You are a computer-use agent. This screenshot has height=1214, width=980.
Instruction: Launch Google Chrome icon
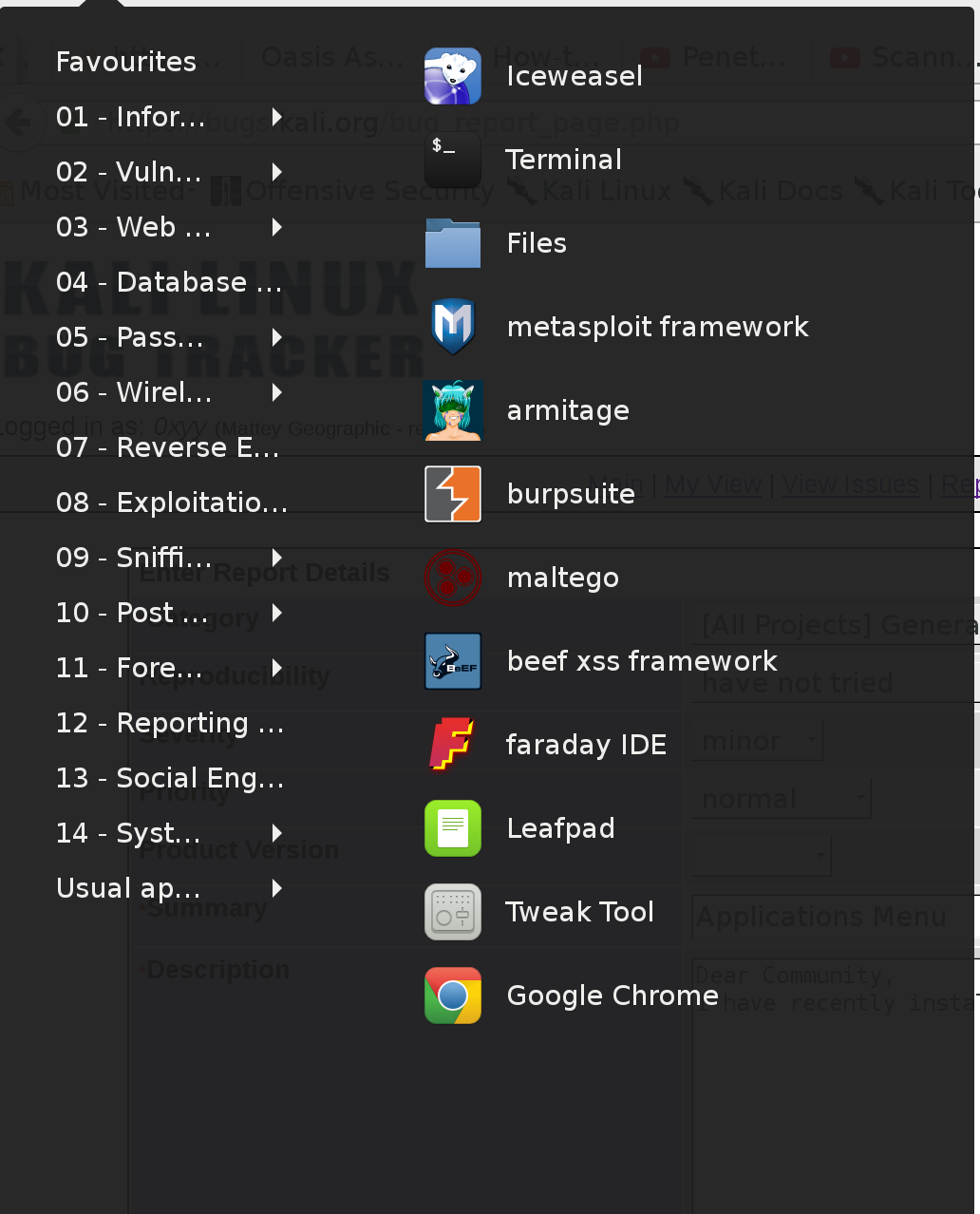coord(453,996)
